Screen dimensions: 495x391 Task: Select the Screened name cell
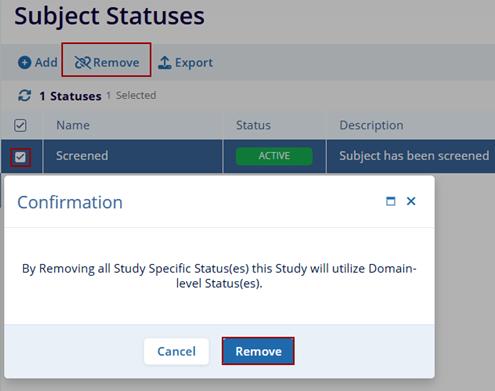pyautogui.click(x=82, y=156)
